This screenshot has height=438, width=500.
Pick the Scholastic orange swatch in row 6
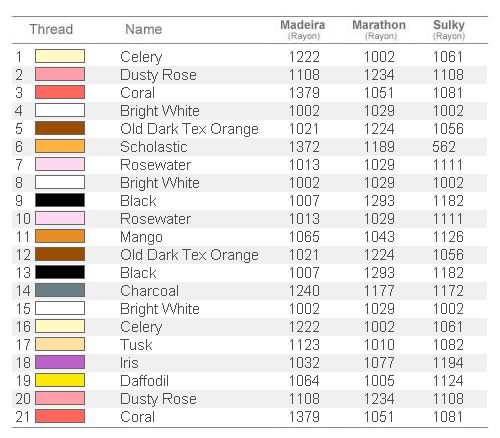[x=60, y=146]
